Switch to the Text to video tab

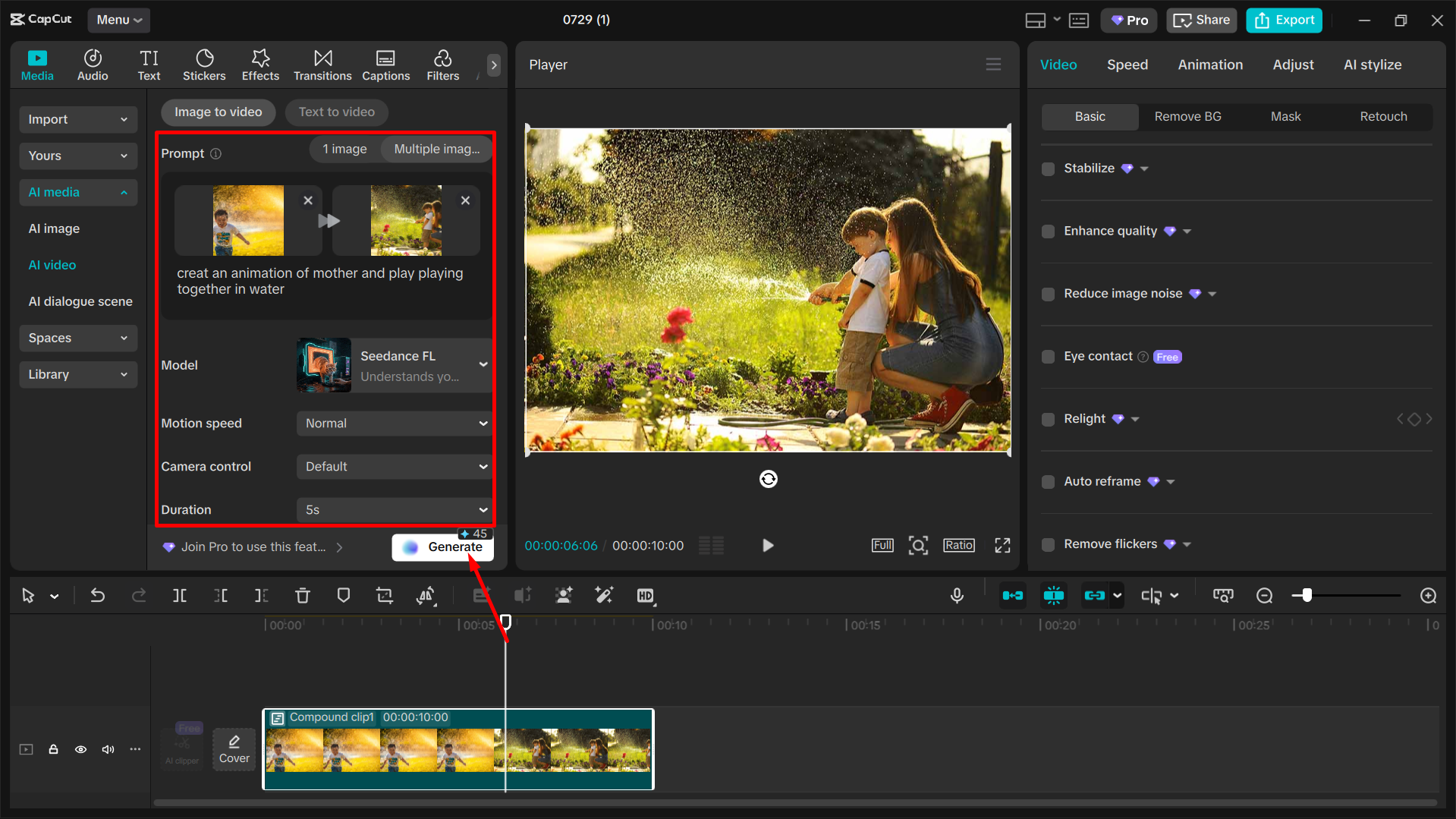(336, 112)
